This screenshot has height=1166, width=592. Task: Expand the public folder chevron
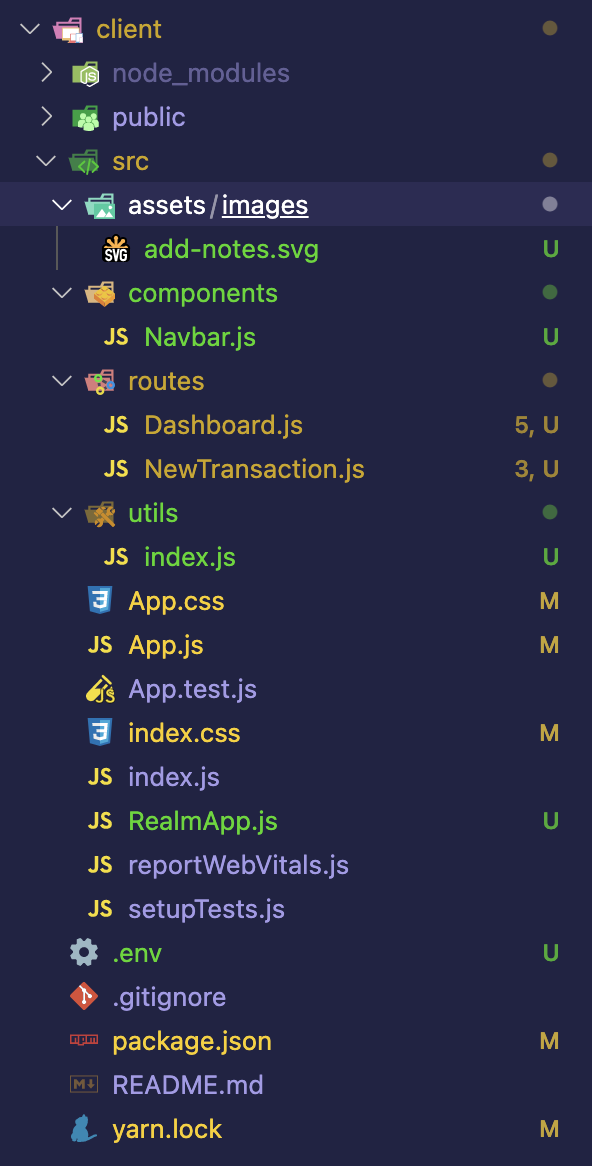pyautogui.click(x=46, y=117)
